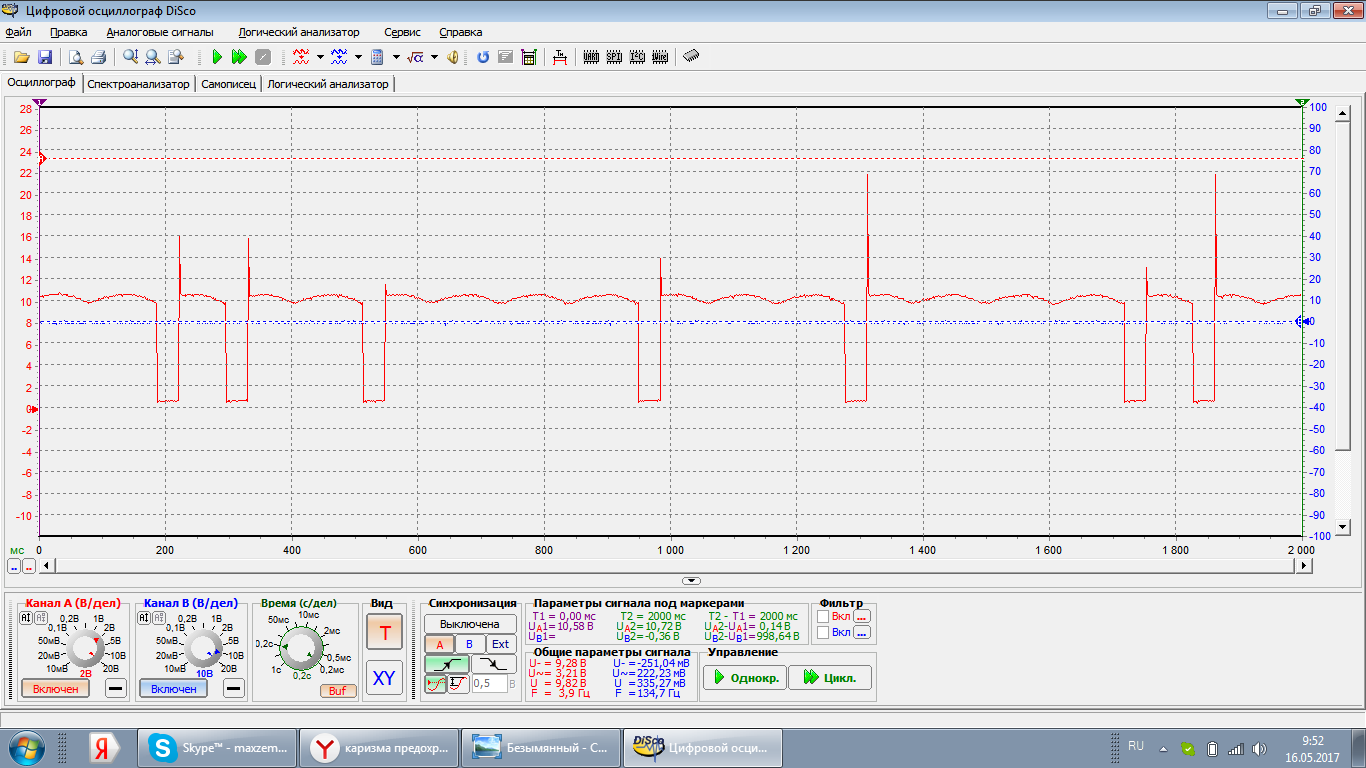Switch to the Логический анализатор tab
The width and height of the screenshot is (1366, 768).
[328, 84]
